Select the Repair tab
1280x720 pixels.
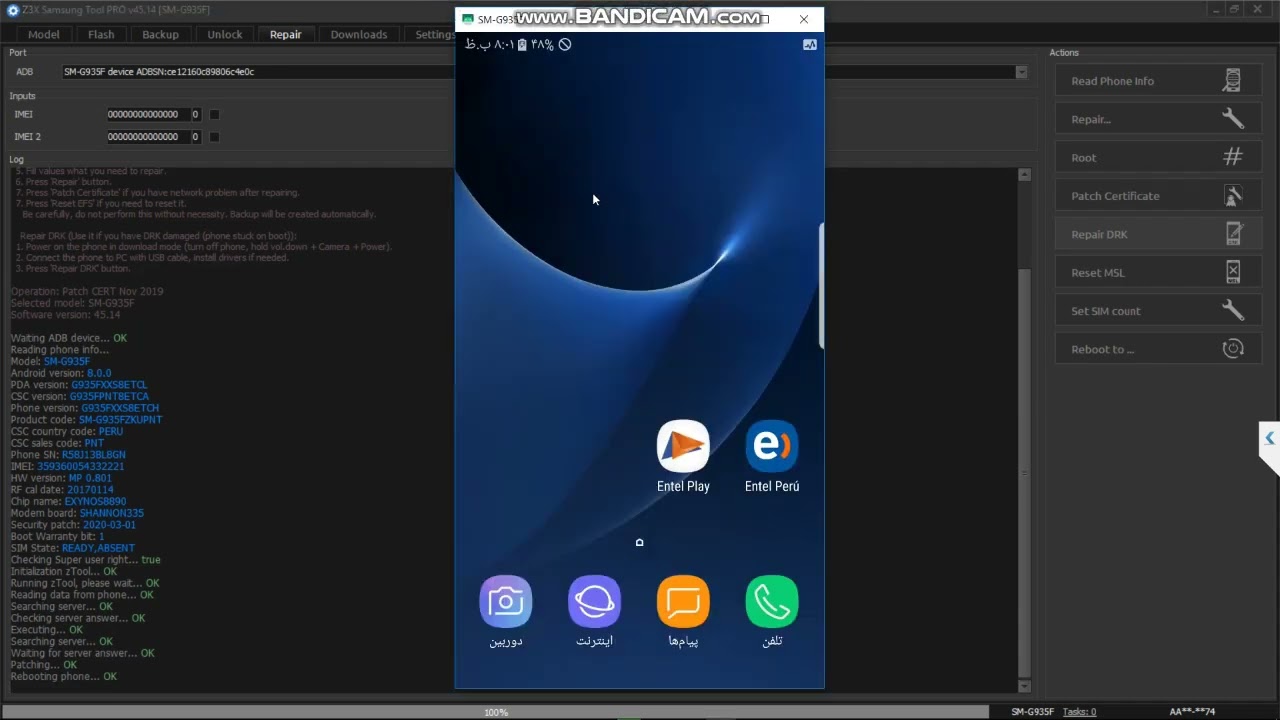click(x=285, y=34)
